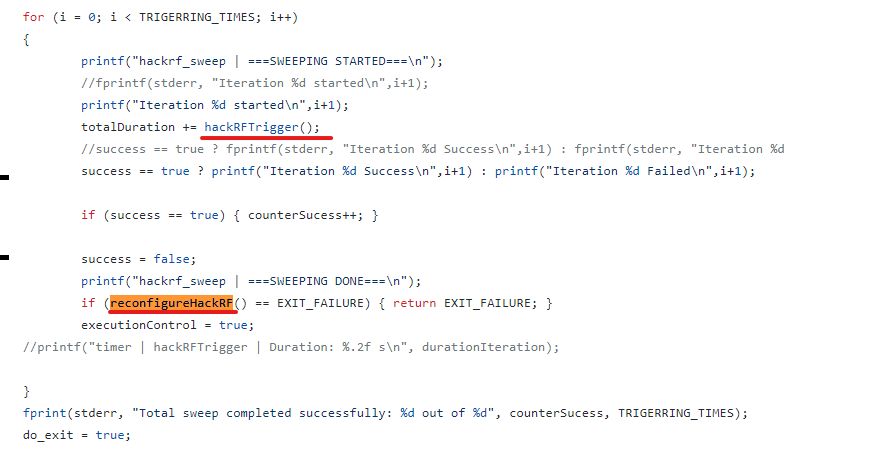Click the SWEEPING STARTED printf line
This screenshot has width=874, height=454.
262,61
